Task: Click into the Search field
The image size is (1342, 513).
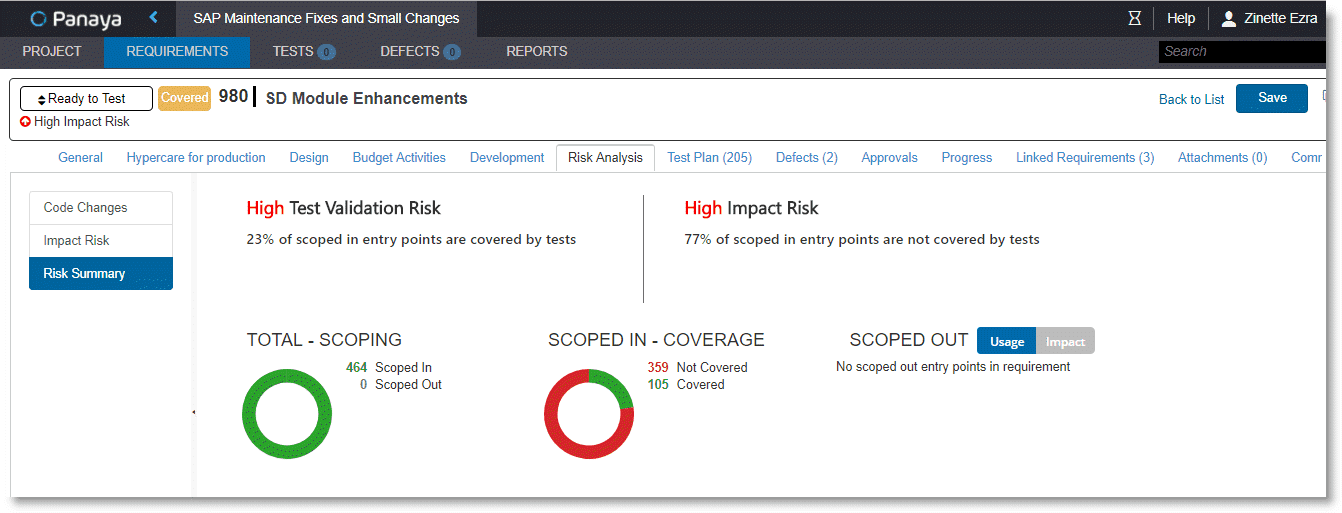Action: (1242, 51)
